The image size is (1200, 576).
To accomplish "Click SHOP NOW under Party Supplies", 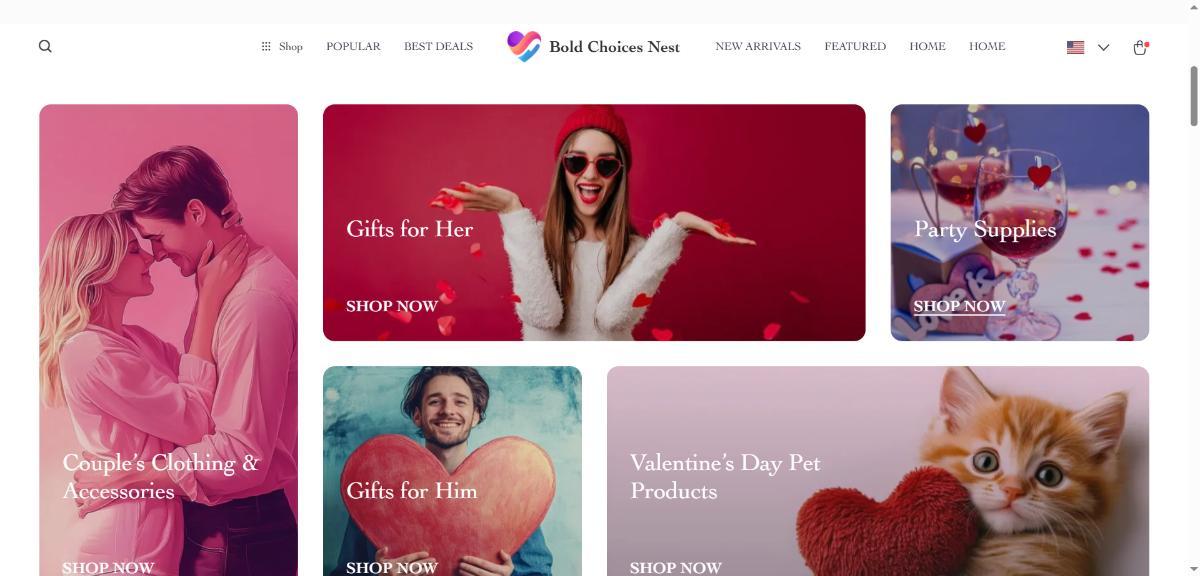I will (x=959, y=306).
